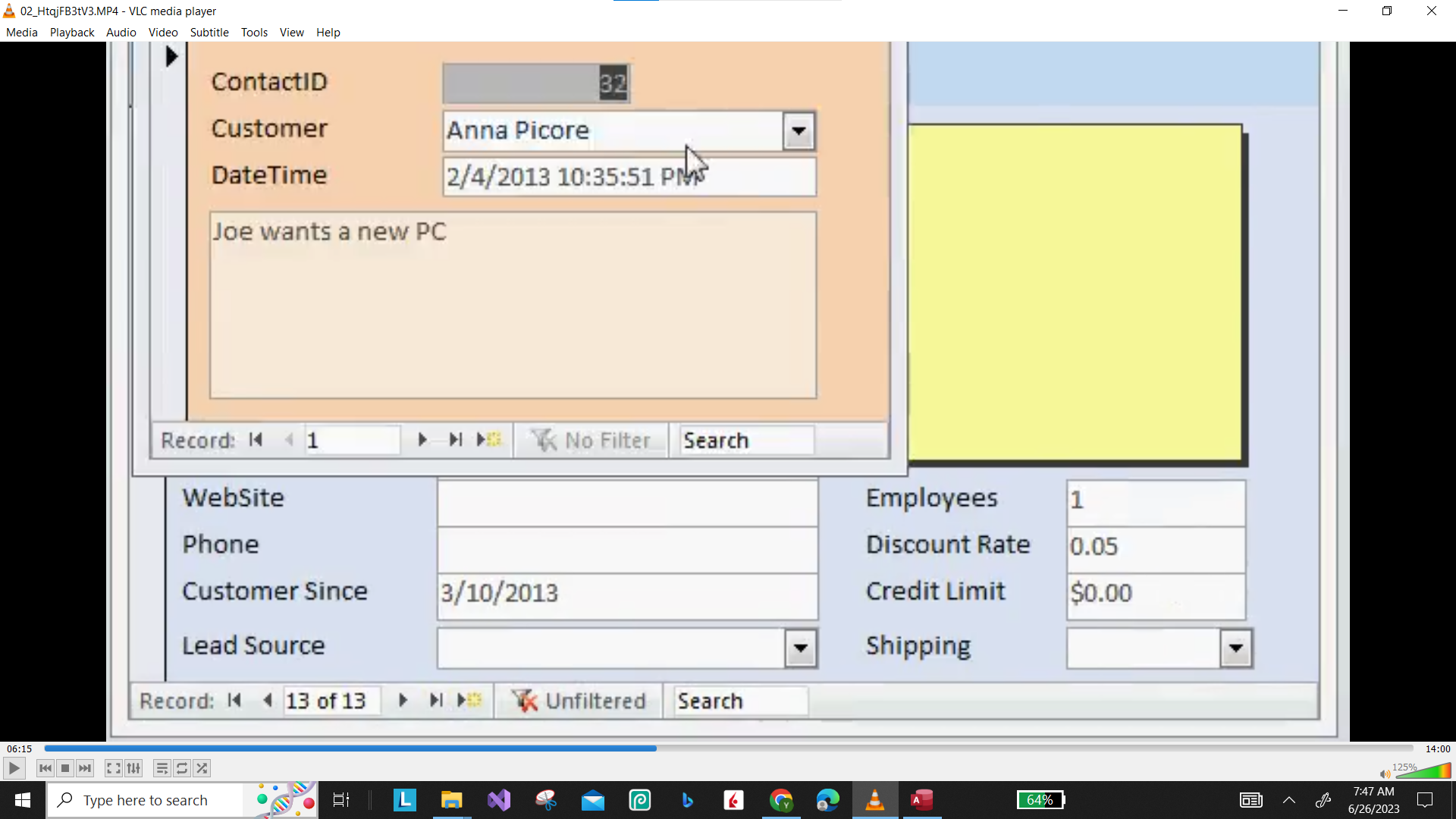Open Microsoft Access from the taskbar

(921, 800)
